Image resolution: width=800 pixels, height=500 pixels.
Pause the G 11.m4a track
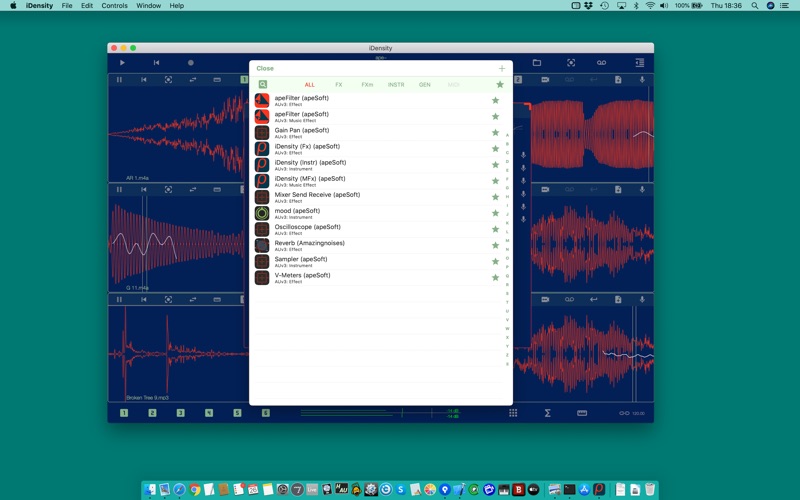[x=119, y=189]
